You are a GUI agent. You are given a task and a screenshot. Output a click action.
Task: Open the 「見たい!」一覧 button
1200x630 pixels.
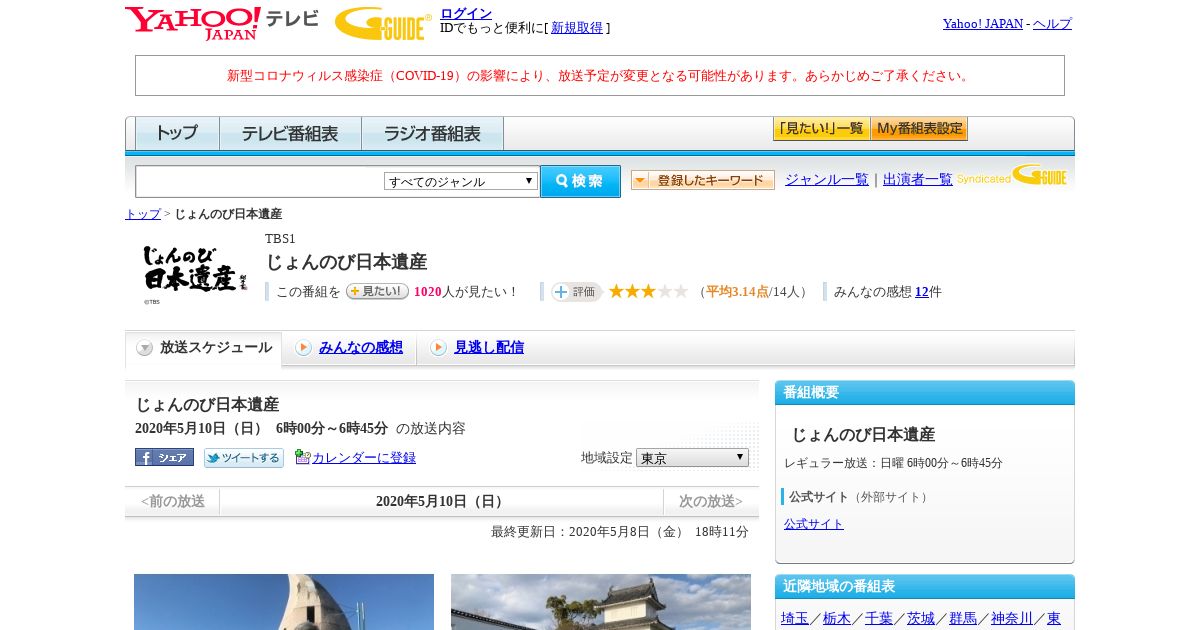(x=821, y=129)
